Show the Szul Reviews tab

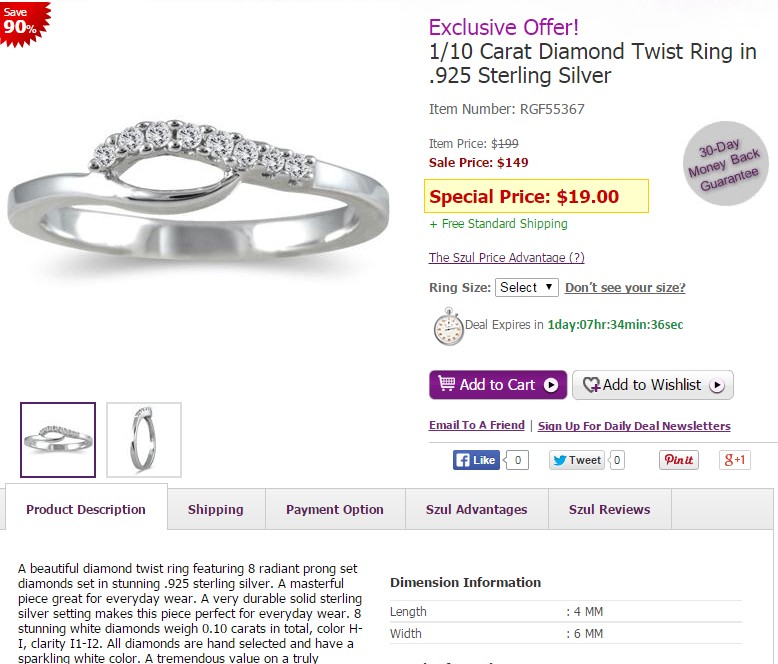pos(610,509)
